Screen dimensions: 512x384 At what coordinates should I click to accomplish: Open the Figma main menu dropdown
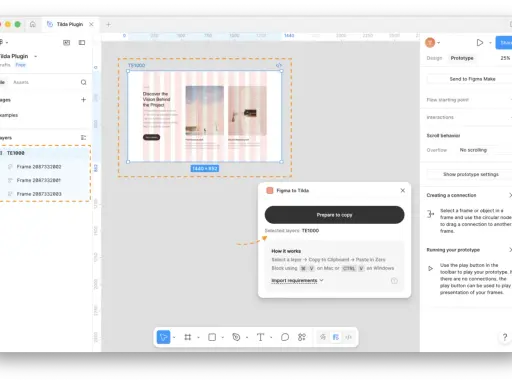(x=4, y=42)
